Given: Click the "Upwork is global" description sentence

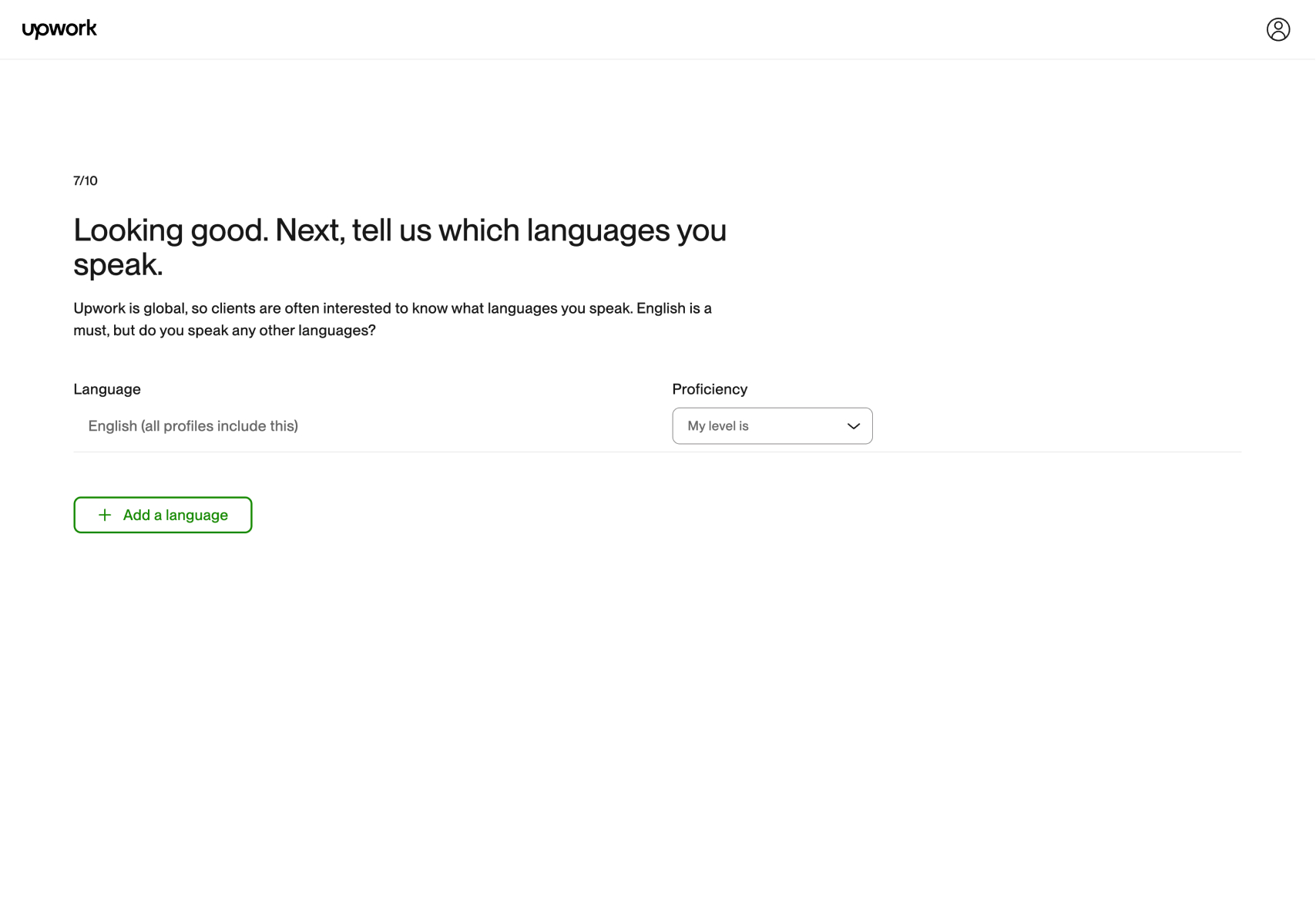Looking at the screenshot, I should click(353, 308).
